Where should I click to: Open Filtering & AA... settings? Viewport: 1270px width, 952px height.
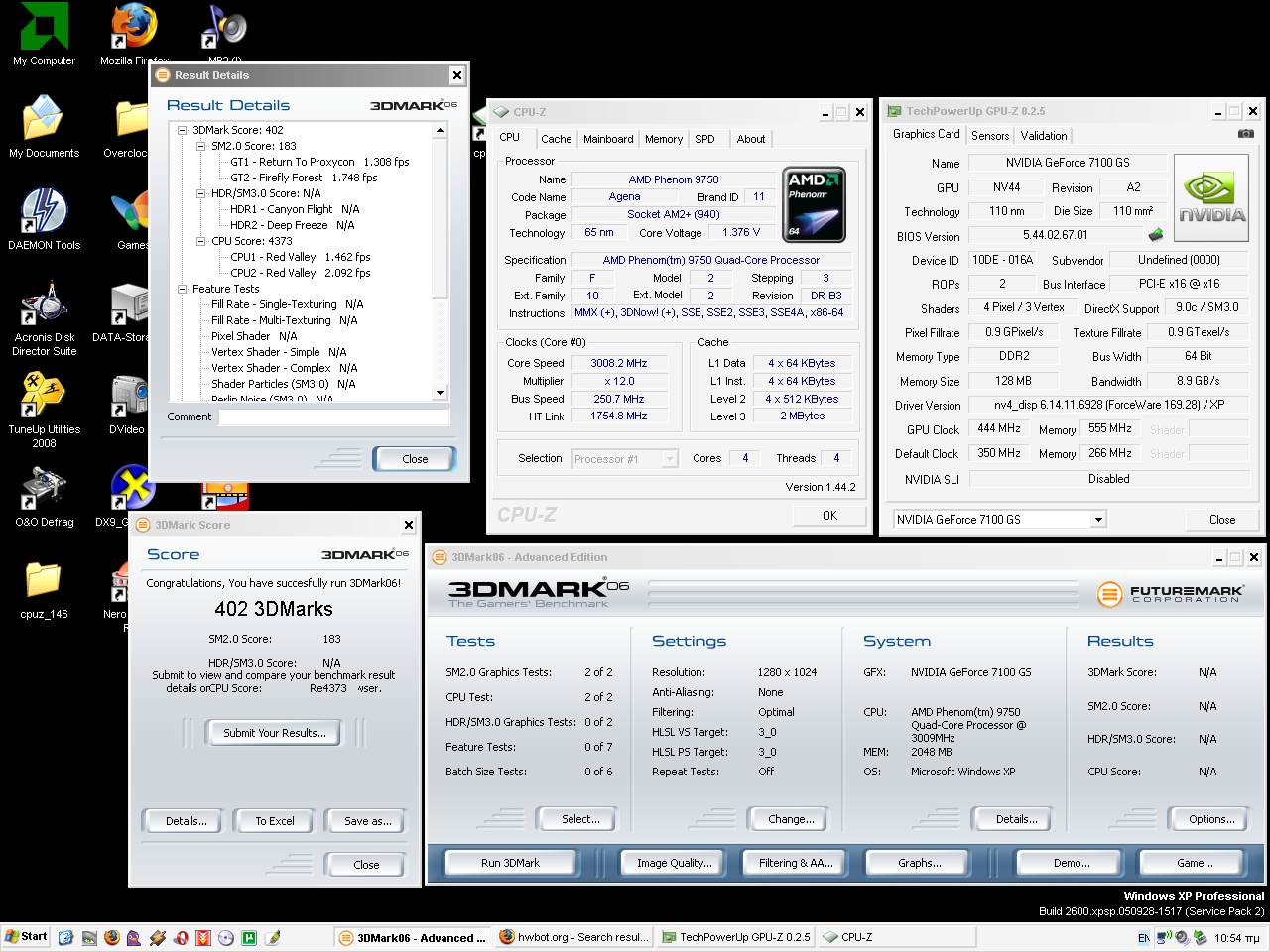tap(796, 863)
